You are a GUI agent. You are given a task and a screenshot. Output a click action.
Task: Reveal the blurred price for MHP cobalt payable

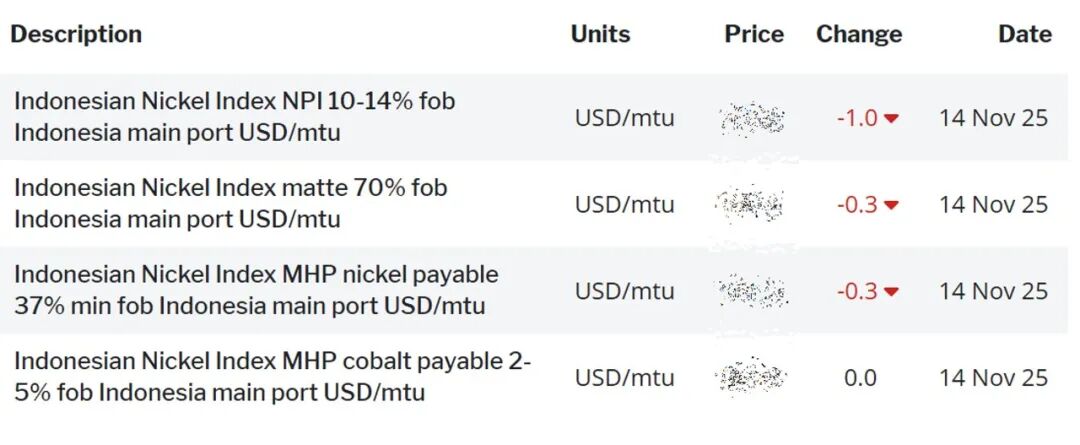752,378
